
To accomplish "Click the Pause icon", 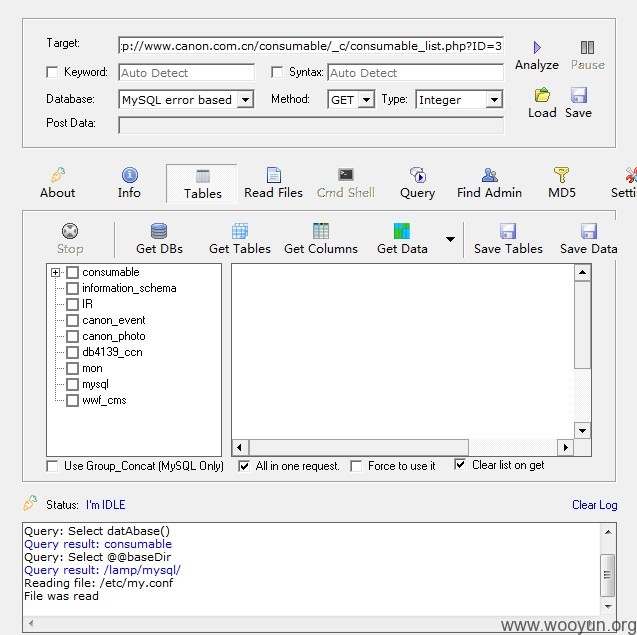I will 587,48.
